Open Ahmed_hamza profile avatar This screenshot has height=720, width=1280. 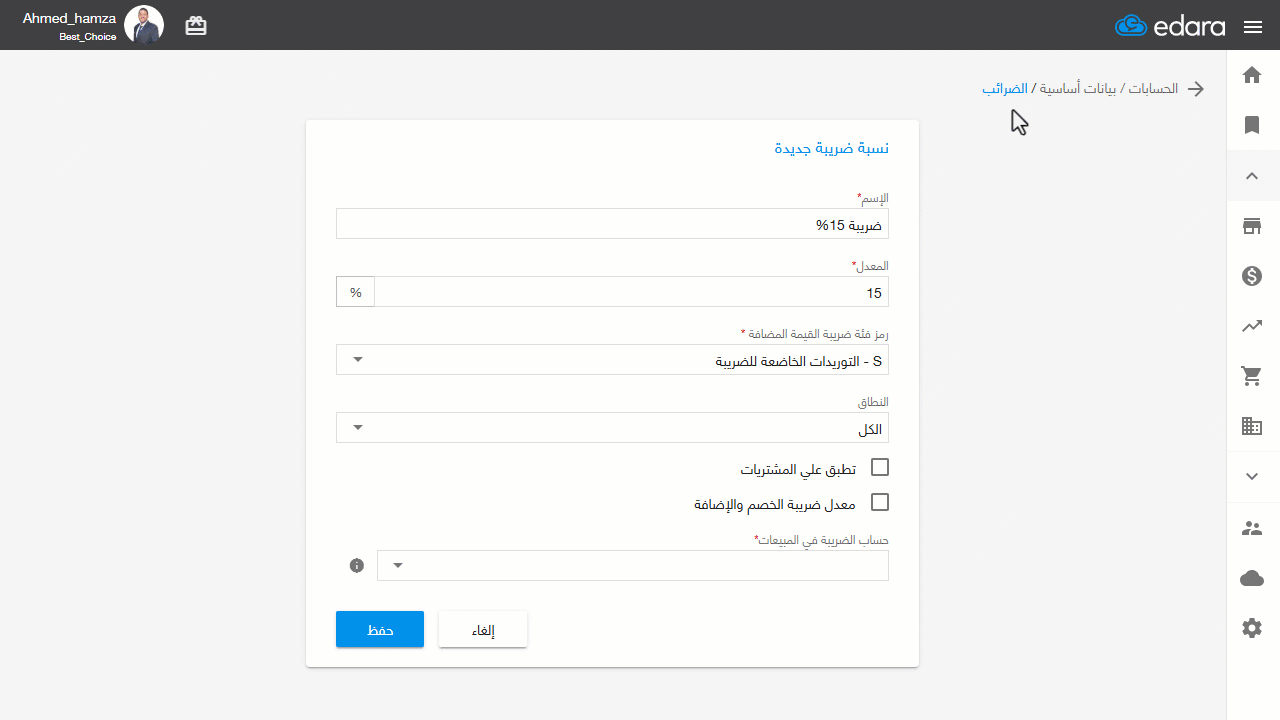tap(144, 25)
